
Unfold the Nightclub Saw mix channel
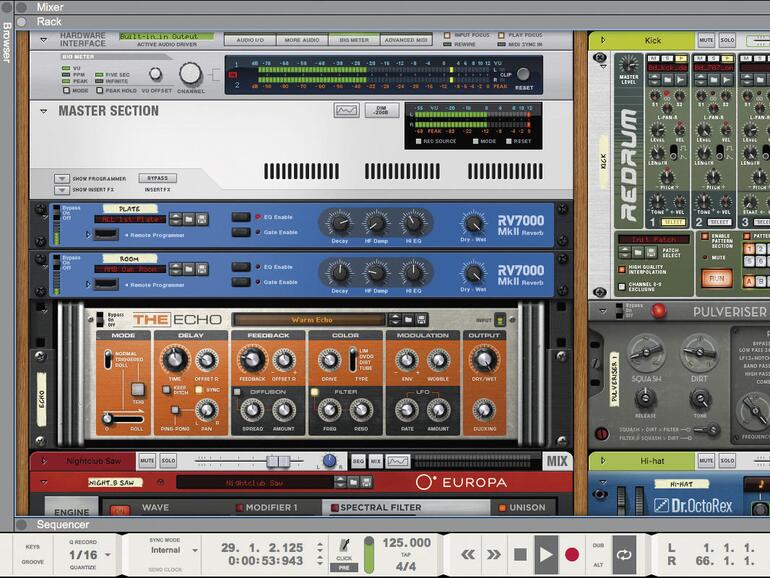point(44,461)
